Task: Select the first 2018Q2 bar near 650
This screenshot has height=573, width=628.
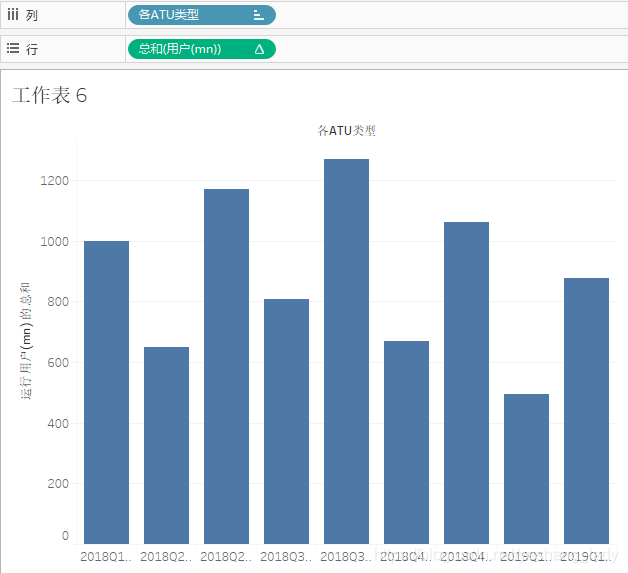Action: pyautogui.click(x=166, y=445)
